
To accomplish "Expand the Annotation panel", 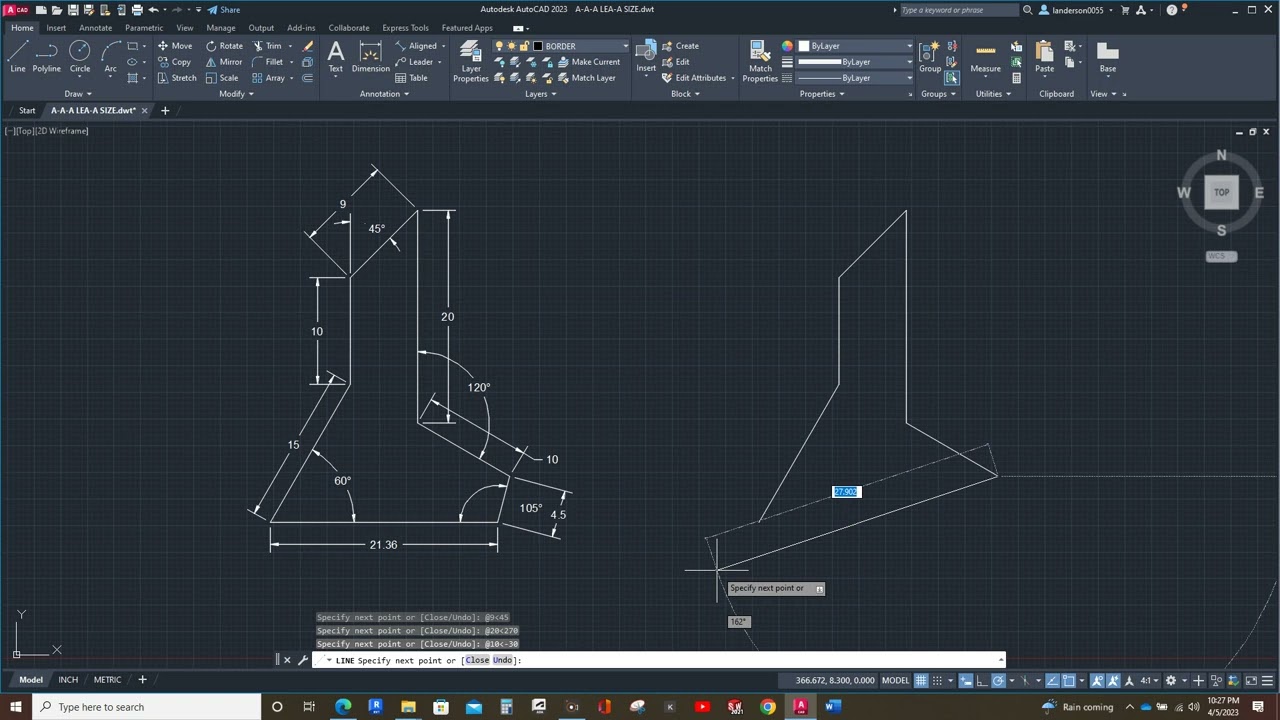I will 384,94.
